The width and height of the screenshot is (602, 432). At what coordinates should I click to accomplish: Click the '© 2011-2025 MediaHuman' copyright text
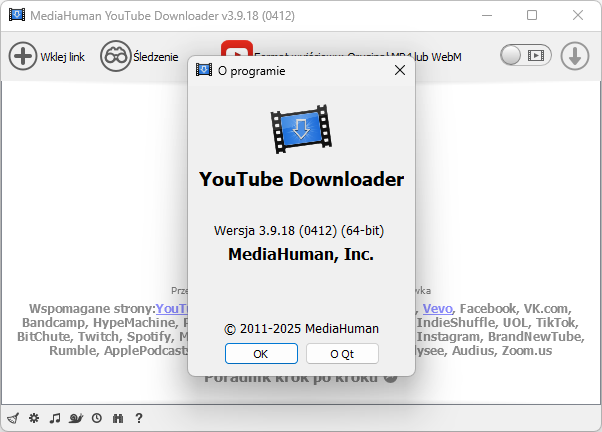pyautogui.click(x=301, y=329)
